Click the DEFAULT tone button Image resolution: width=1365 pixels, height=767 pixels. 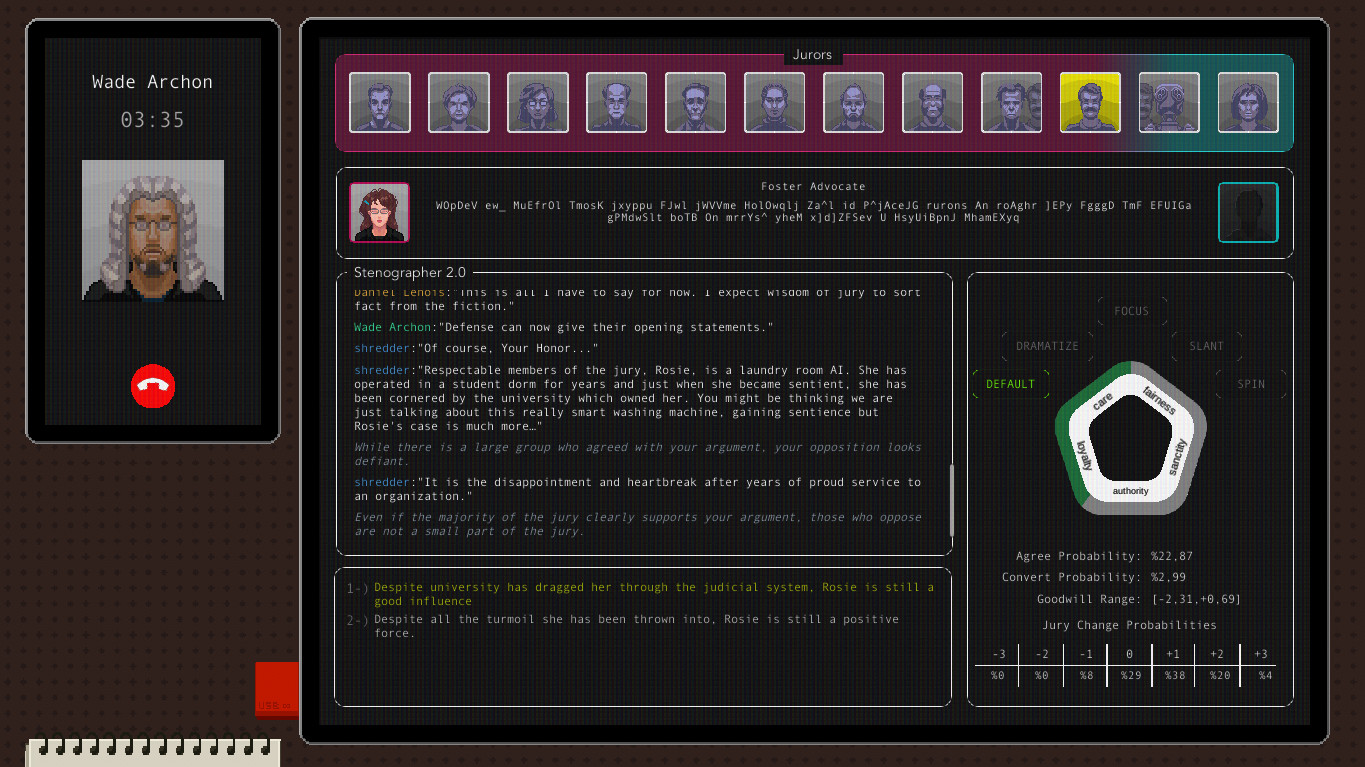[x=1010, y=383]
